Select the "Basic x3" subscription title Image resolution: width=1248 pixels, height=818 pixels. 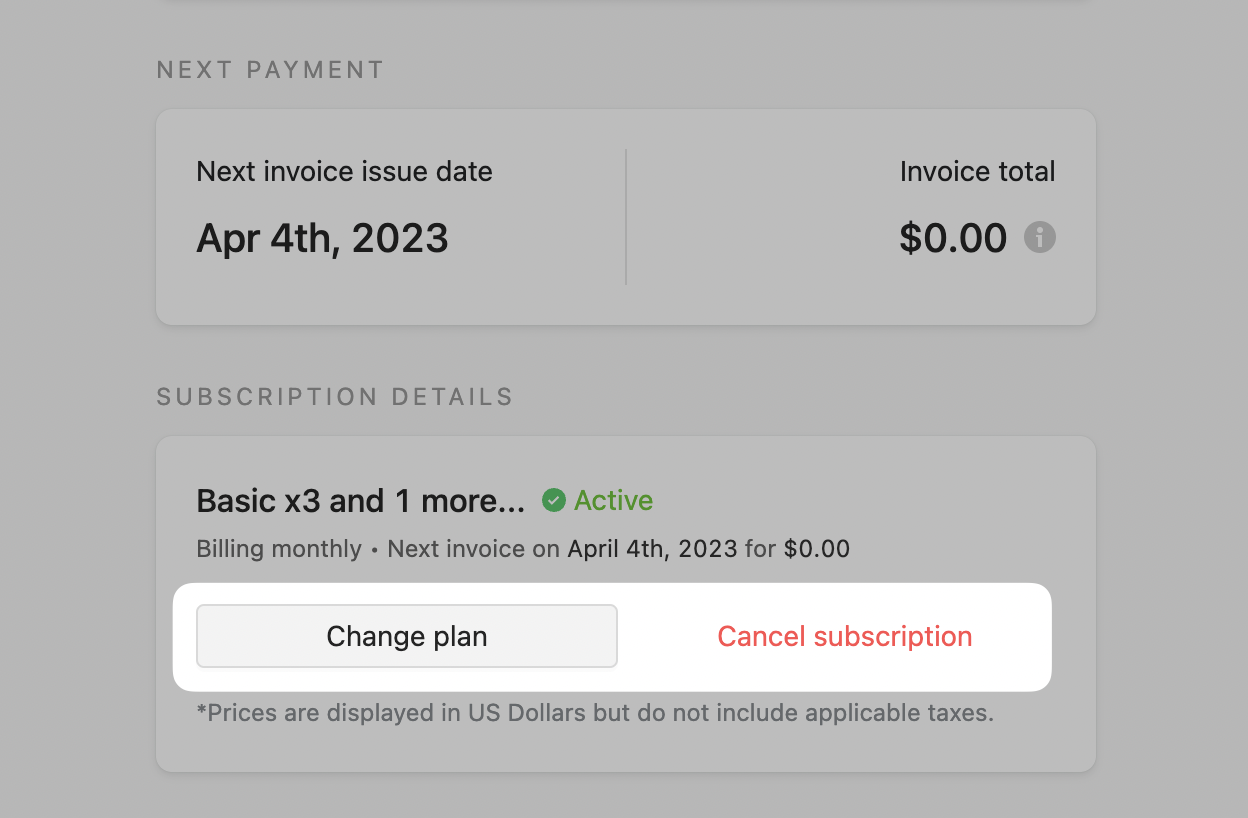tap(259, 500)
